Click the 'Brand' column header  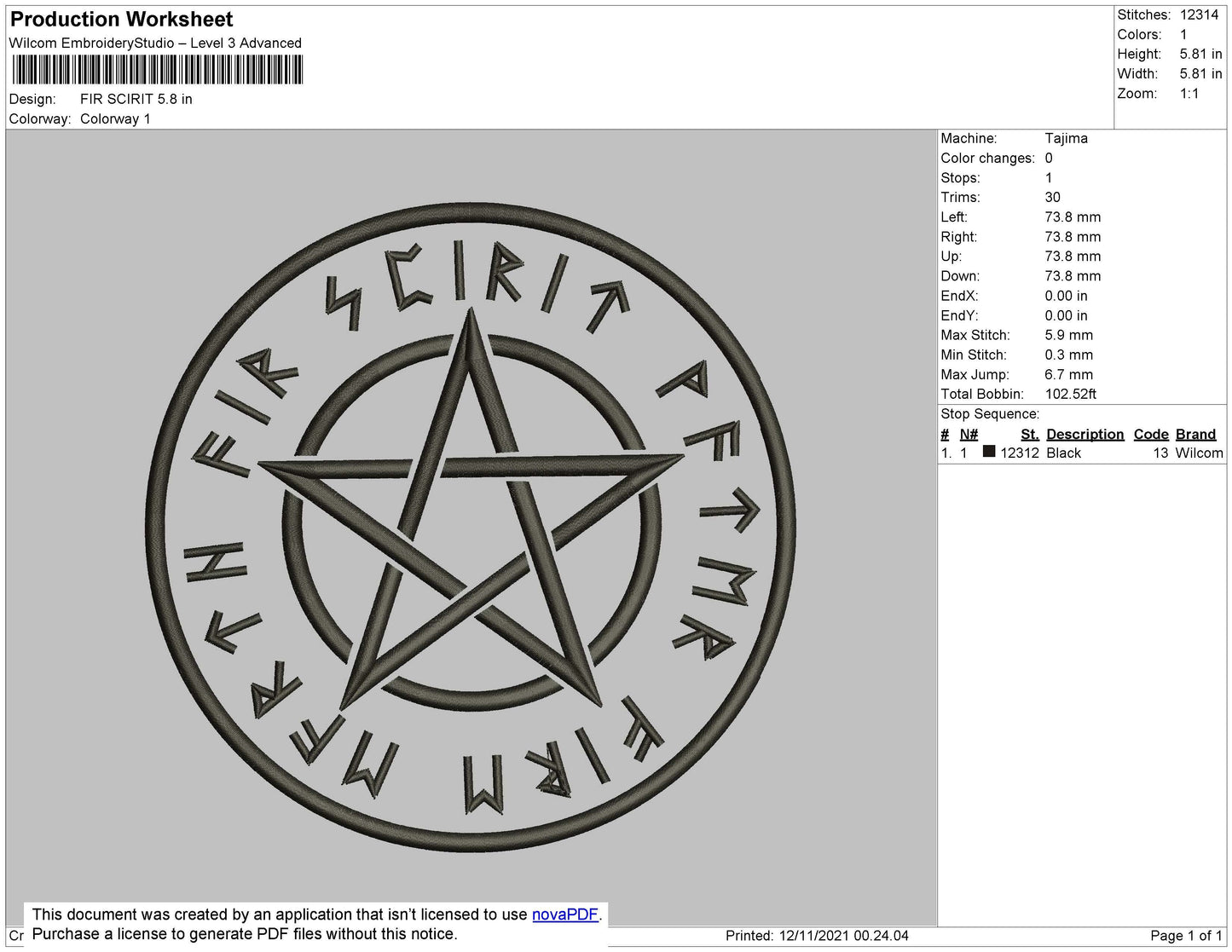tap(1195, 434)
